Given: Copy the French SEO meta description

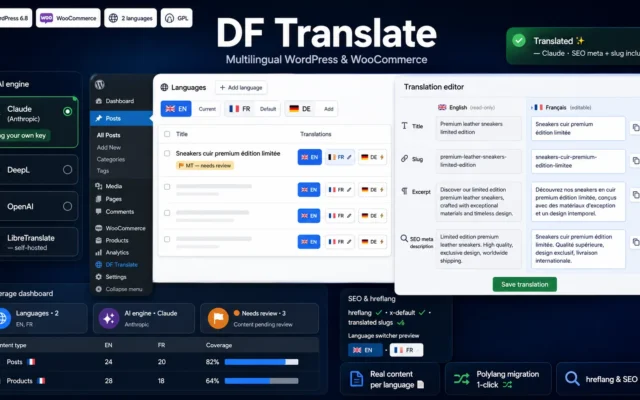Looking at the screenshot, I should point(636,242).
